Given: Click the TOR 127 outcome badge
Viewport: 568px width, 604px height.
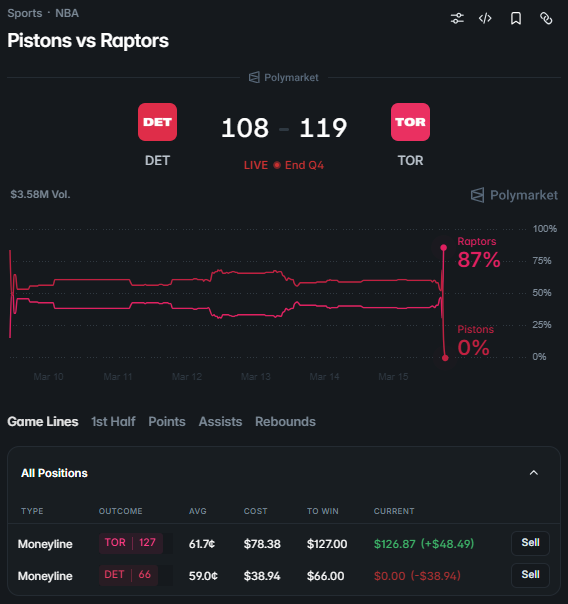Looking at the screenshot, I should click(x=131, y=543).
